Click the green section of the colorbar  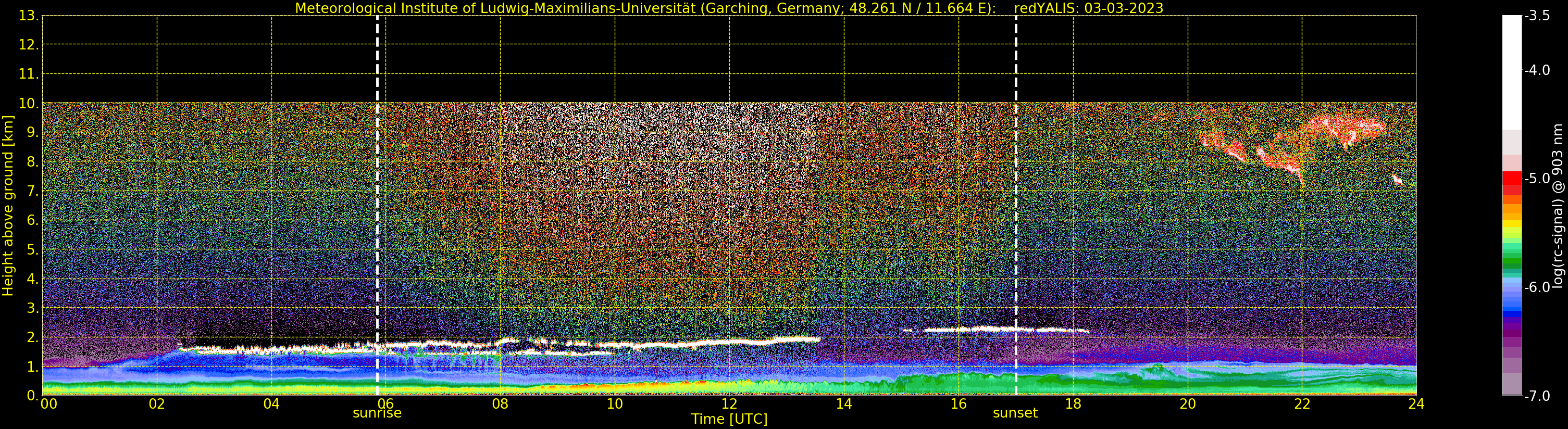coord(1512,256)
